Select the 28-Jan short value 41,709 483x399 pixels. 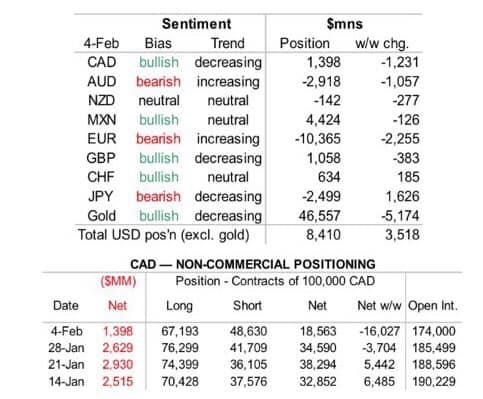pyautogui.click(x=248, y=348)
